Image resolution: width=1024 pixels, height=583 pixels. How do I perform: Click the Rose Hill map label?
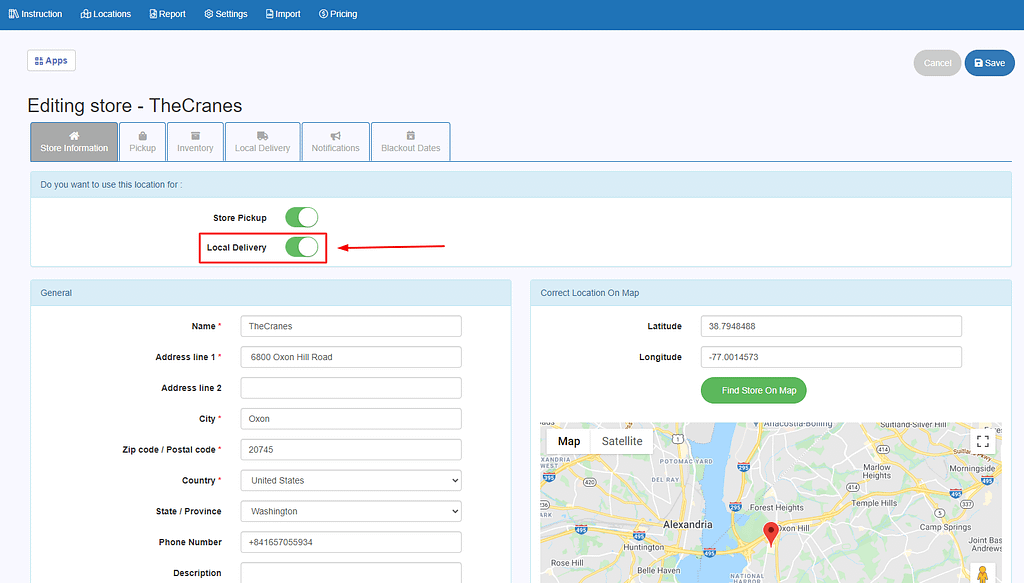click(567, 563)
